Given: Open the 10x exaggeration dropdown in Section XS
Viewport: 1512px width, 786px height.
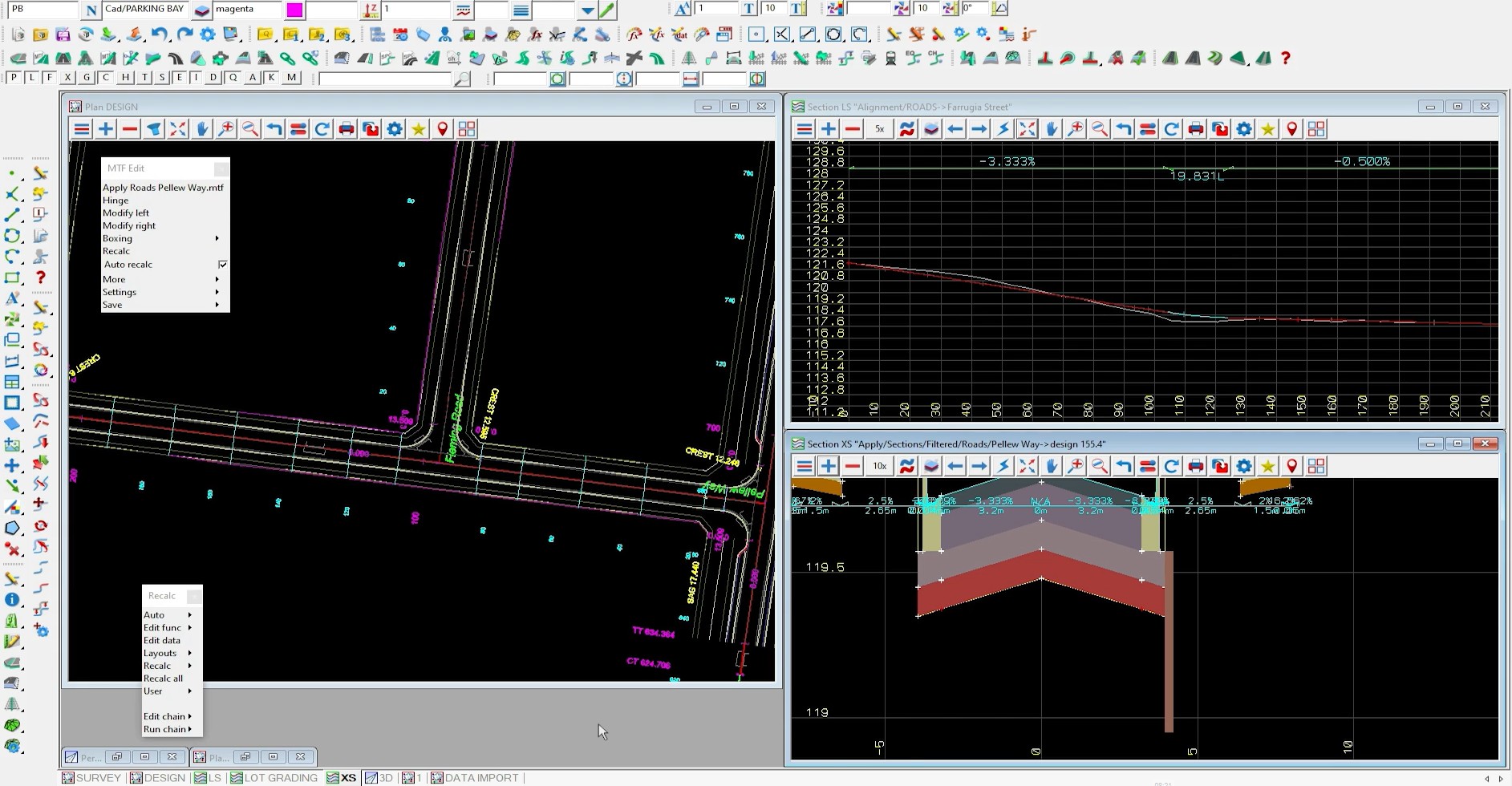Looking at the screenshot, I should pyautogui.click(x=880, y=466).
